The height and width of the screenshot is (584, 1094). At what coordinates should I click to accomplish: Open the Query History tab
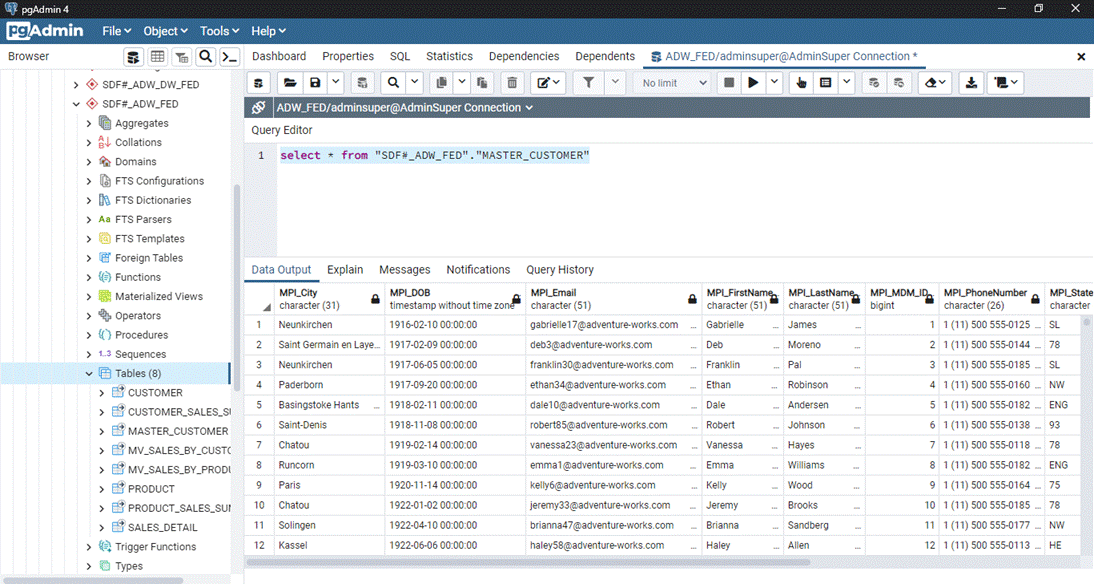(x=560, y=270)
